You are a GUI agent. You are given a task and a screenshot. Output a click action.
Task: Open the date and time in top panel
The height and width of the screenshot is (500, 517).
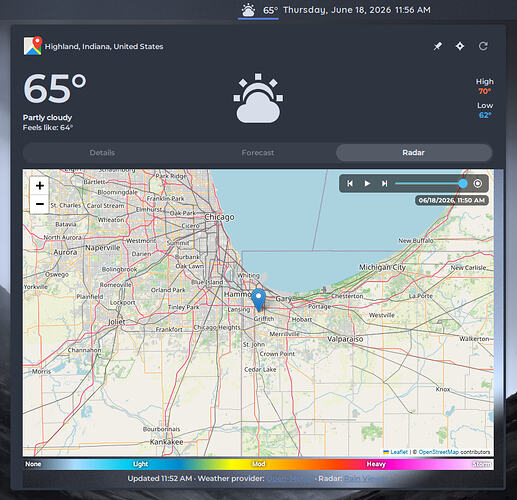357,10
